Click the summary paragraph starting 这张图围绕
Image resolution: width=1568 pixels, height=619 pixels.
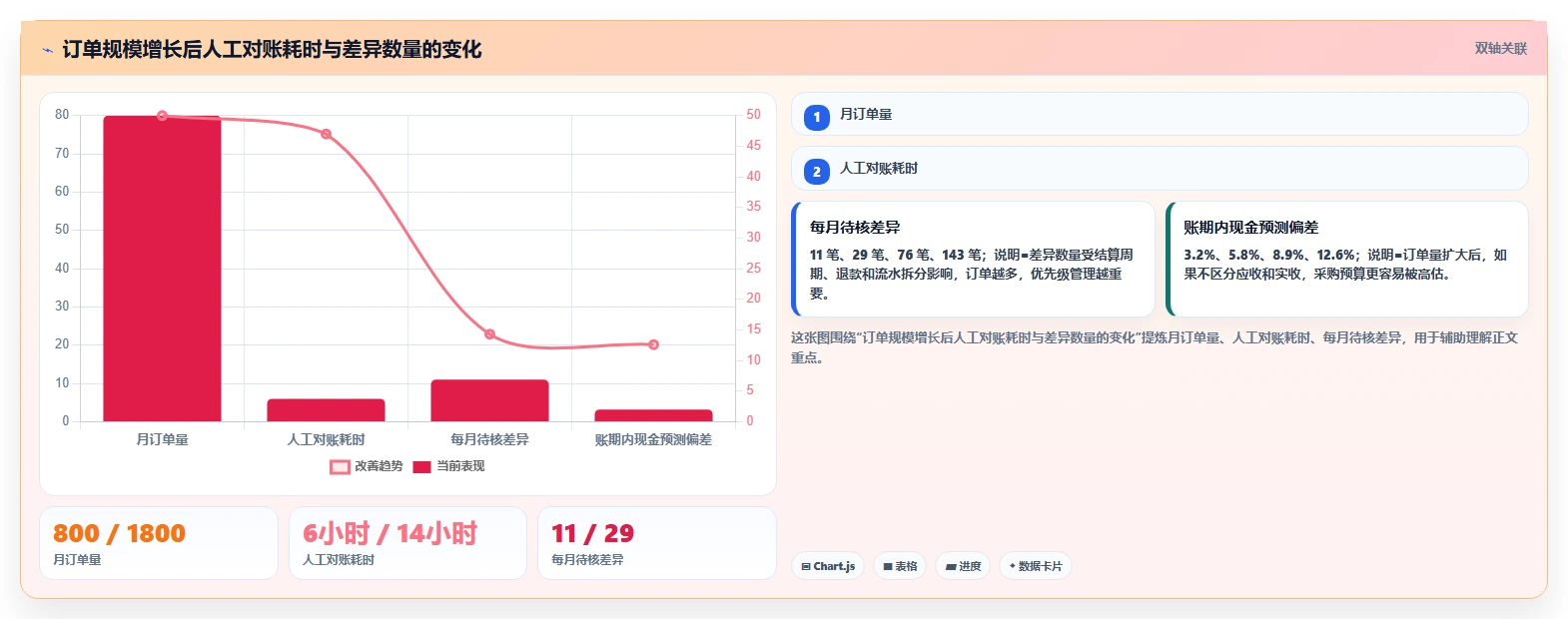coord(1155,347)
